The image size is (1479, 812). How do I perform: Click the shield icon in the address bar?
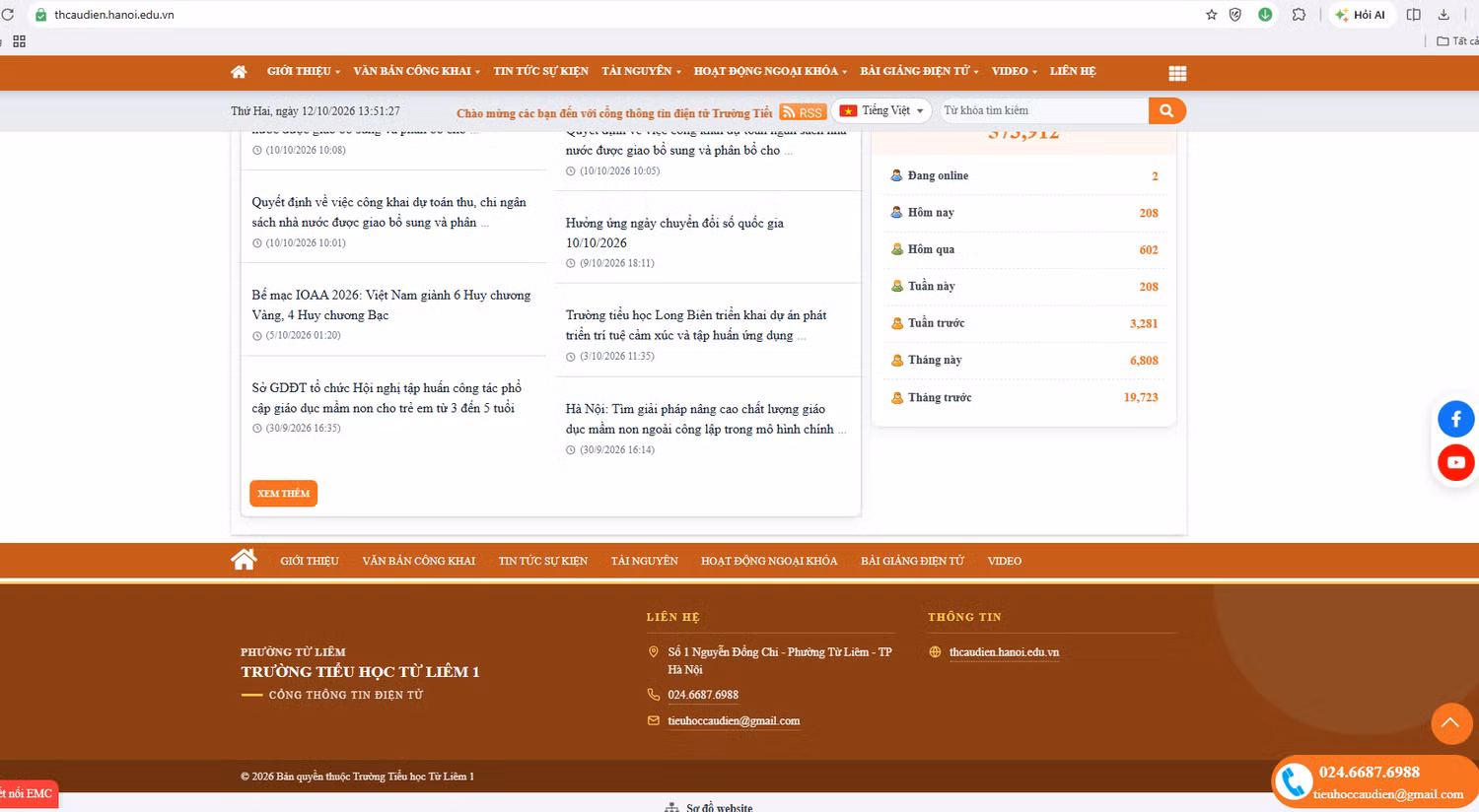[x=1235, y=15]
